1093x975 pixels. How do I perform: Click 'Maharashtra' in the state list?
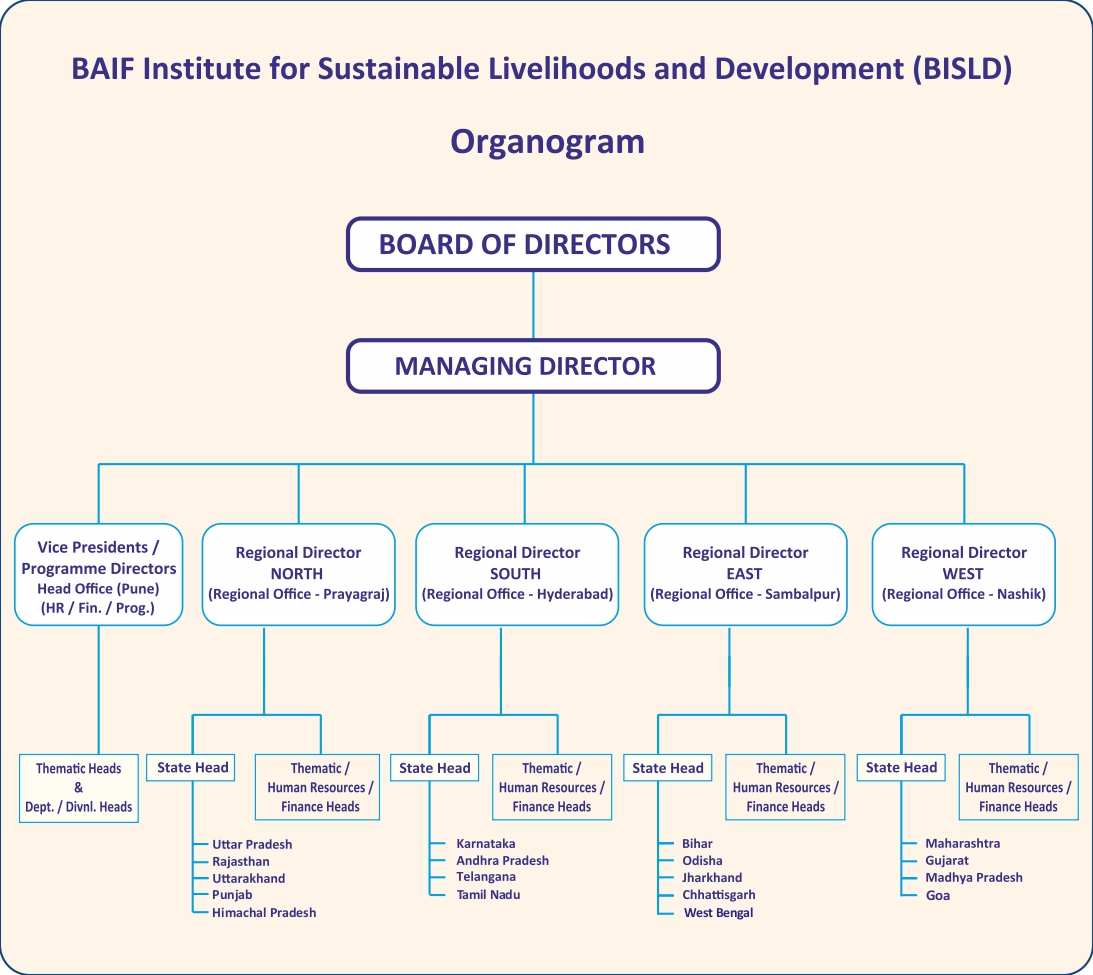tap(963, 843)
